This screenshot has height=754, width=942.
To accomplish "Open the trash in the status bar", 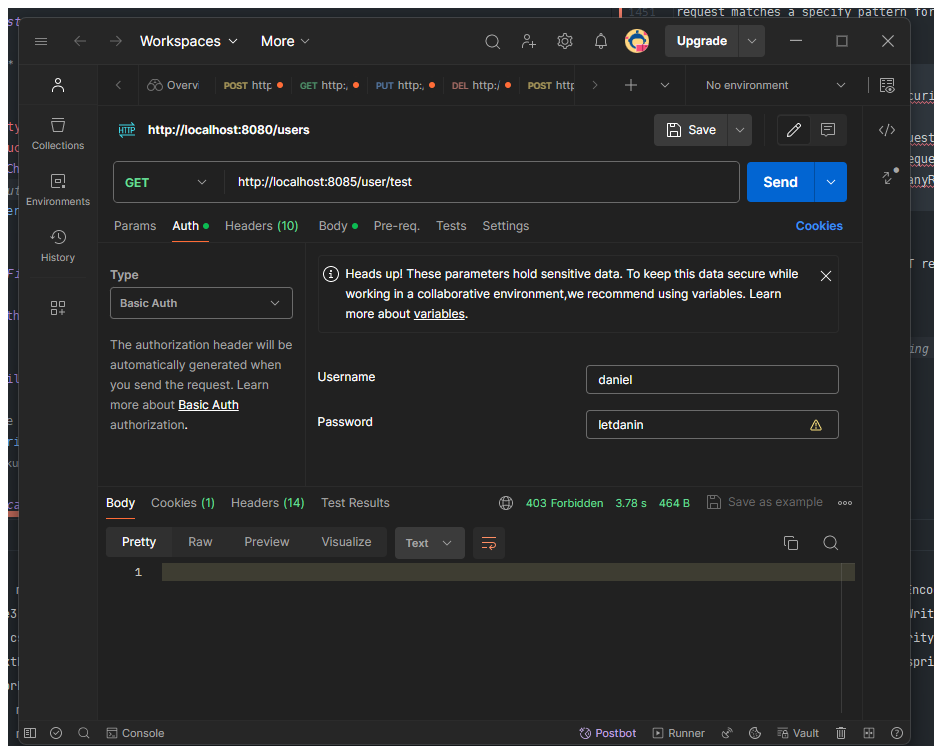I will point(840,733).
